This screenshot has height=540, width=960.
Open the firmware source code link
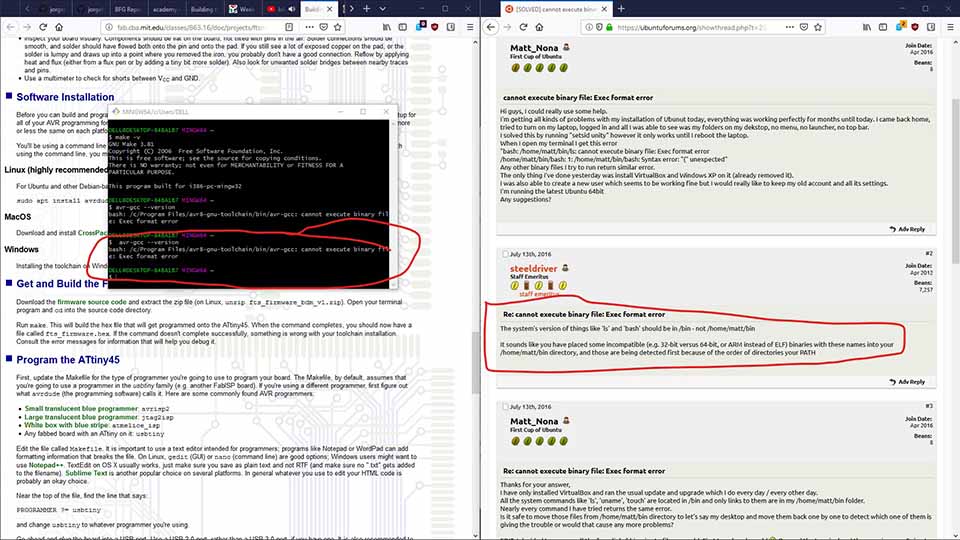coord(92,302)
